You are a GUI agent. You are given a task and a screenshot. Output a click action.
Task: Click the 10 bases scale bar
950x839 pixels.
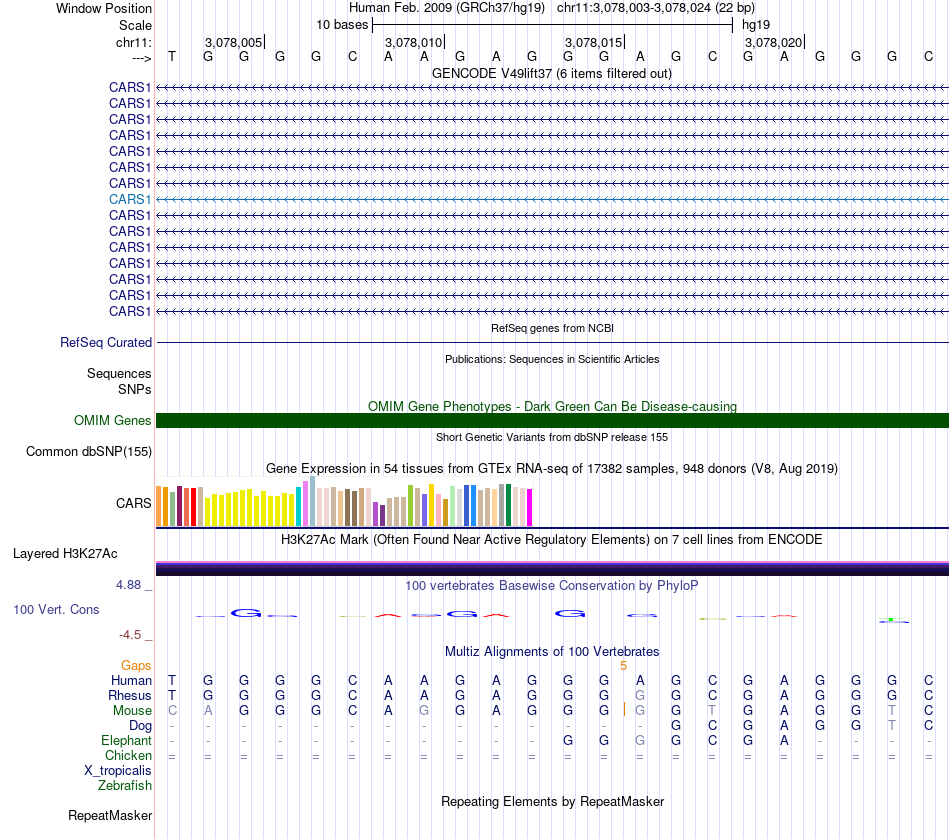pos(552,25)
